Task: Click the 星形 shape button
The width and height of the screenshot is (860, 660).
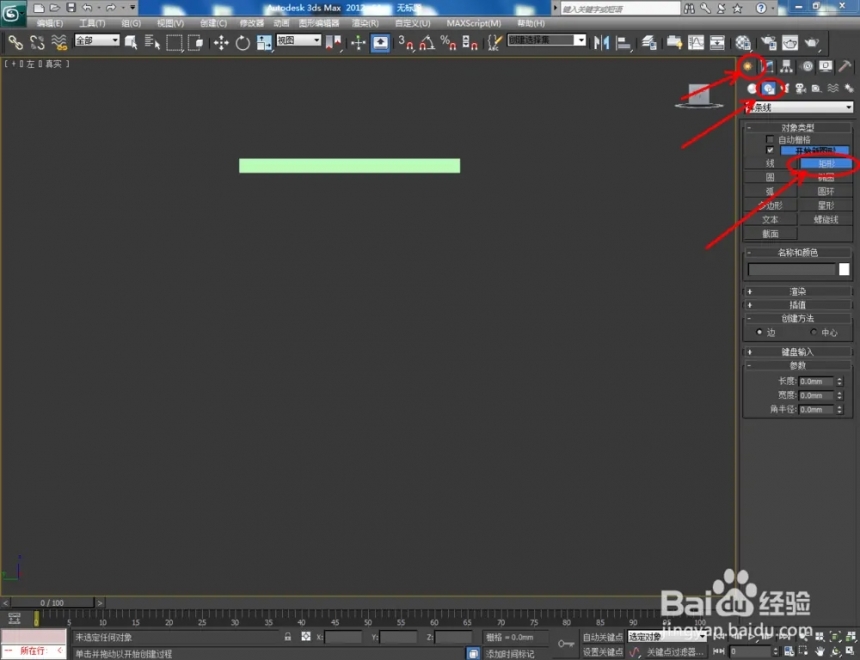Action: (x=826, y=205)
